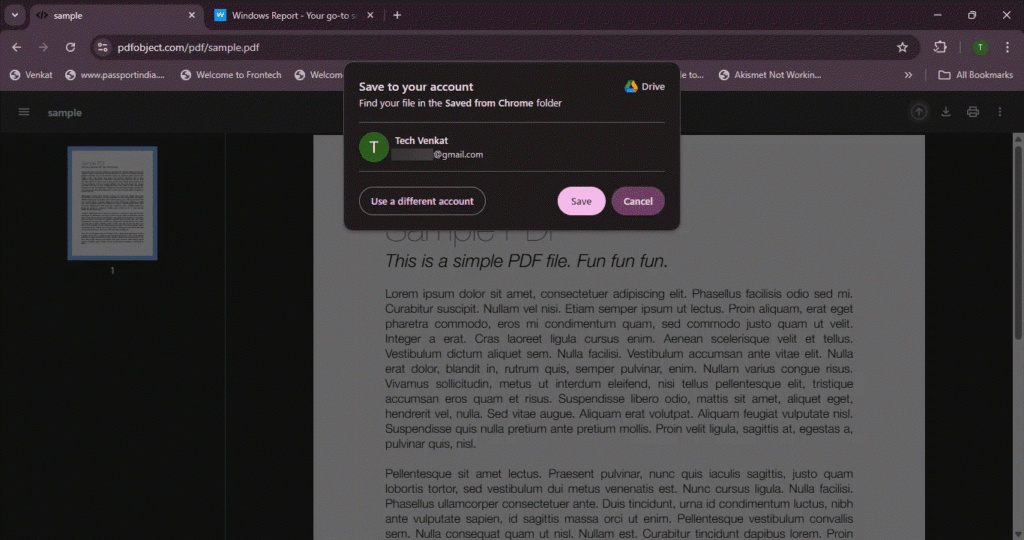Minimize the Chrome window
The width and height of the screenshot is (1024, 540).
coord(937,15)
